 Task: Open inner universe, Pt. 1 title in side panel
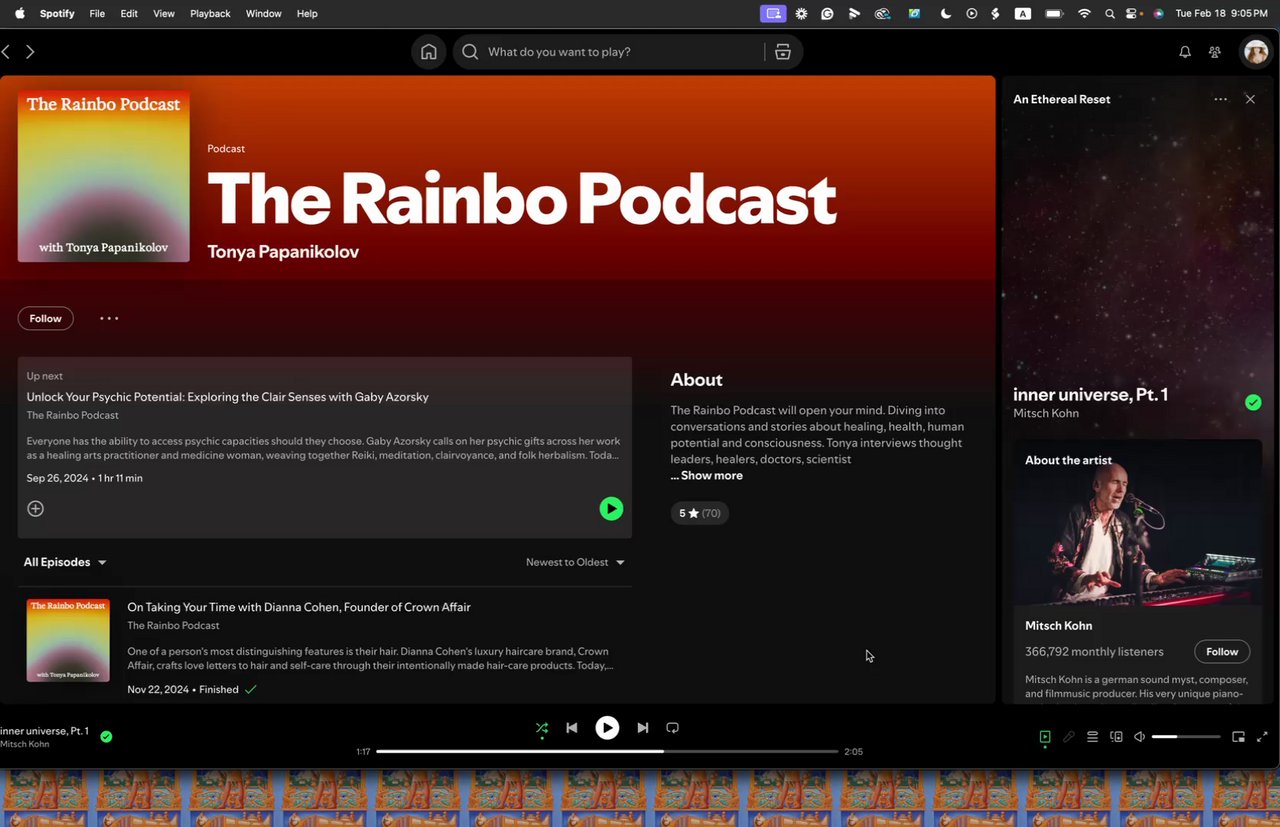click(x=1090, y=394)
